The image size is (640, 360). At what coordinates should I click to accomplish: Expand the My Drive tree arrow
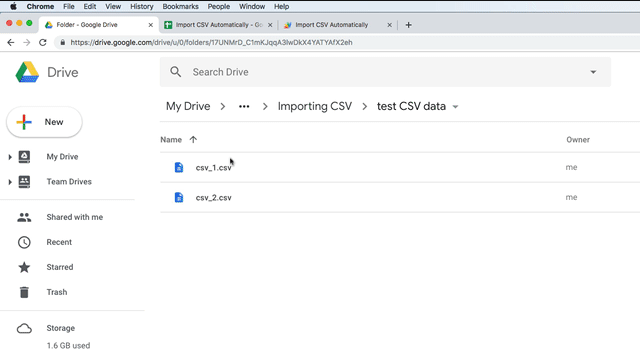(10, 157)
